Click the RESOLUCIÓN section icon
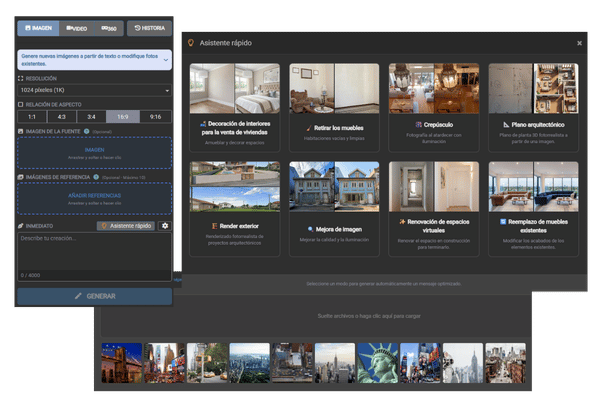 (21, 78)
